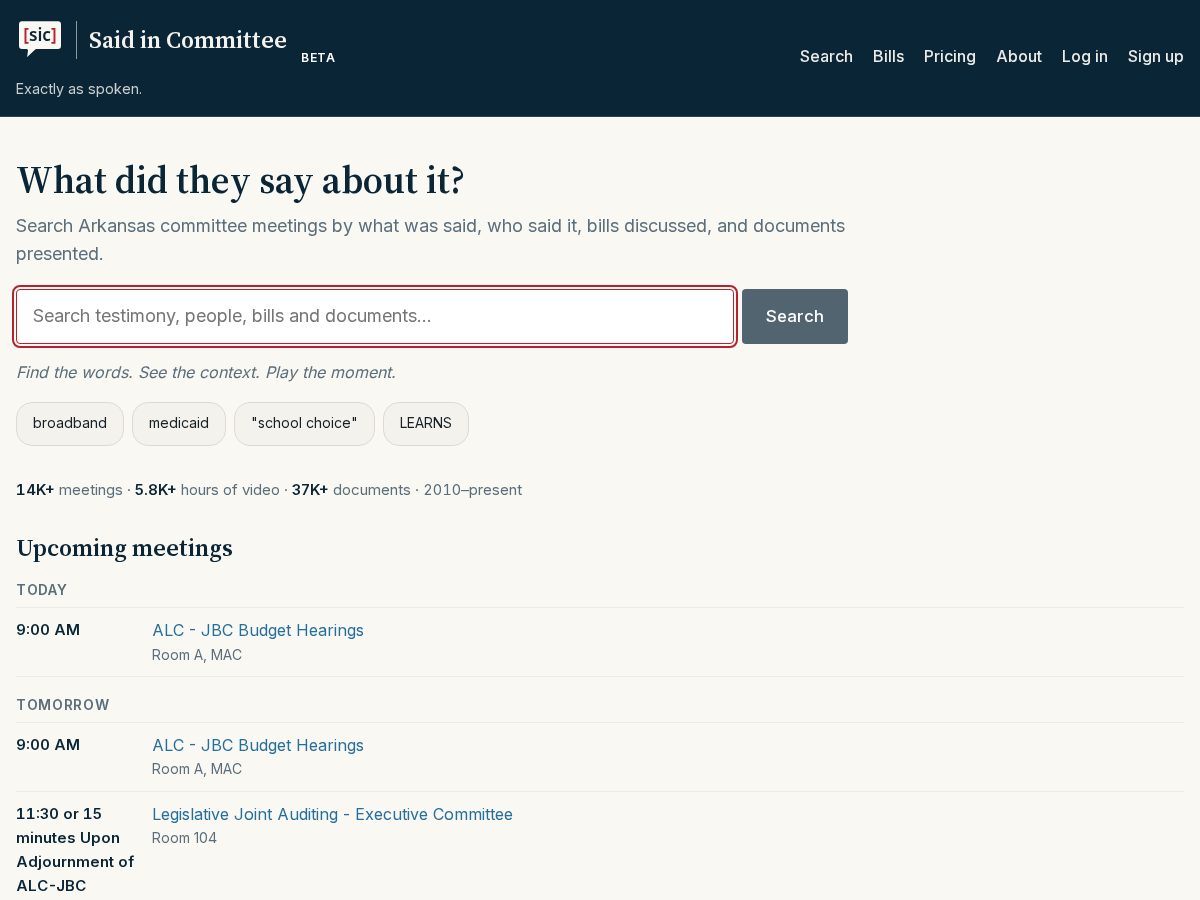Select the broadband suggestion chip
This screenshot has height=900, width=1200.
point(70,423)
